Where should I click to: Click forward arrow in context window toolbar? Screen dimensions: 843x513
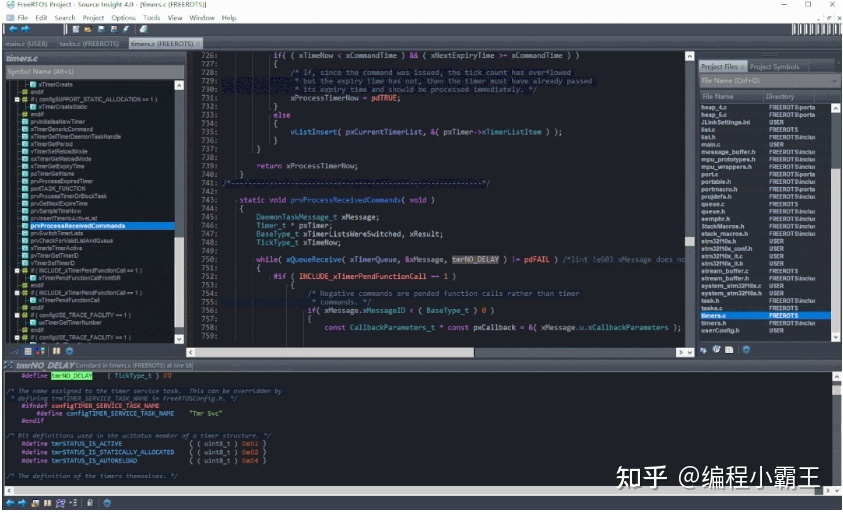click(22, 503)
